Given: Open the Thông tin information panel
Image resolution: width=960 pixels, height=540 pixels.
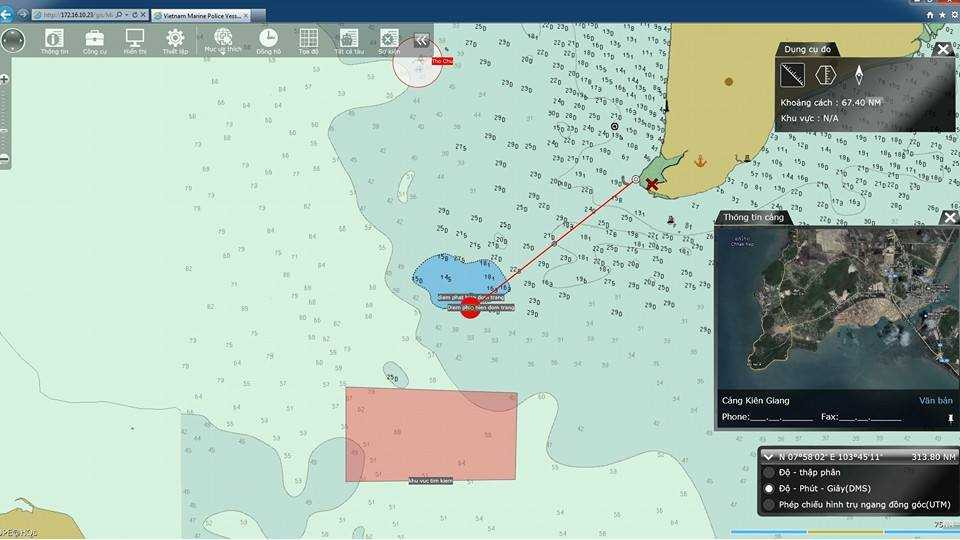Looking at the screenshot, I should tap(54, 40).
